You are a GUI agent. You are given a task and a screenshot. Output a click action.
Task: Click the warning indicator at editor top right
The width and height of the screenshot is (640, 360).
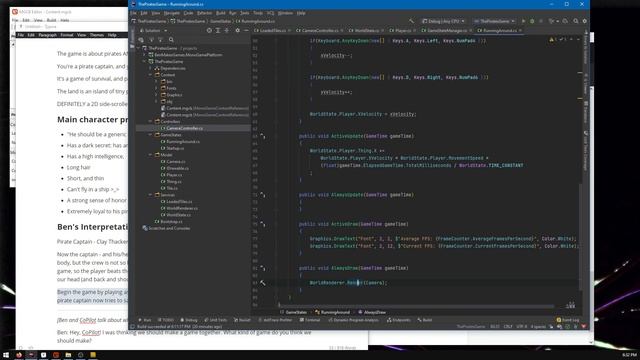point(553,40)
